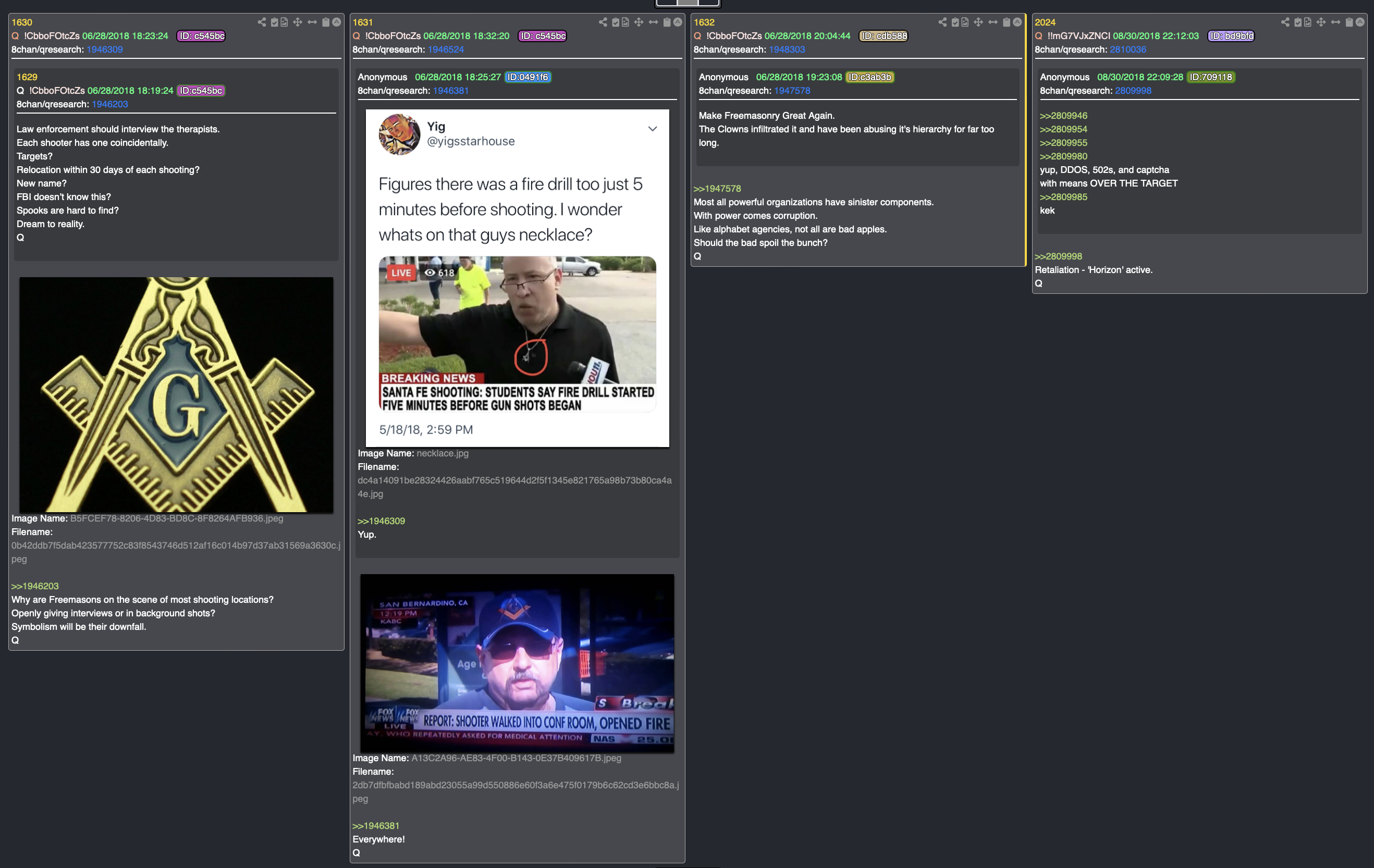
Task: Click the image-file icon on post 1631
Action: click(x=625, y=22)
